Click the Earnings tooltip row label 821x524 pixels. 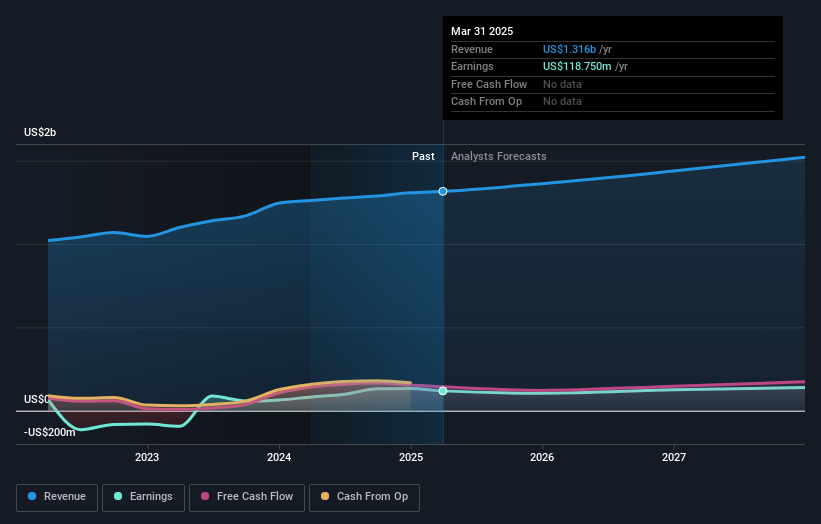(472, 66)
